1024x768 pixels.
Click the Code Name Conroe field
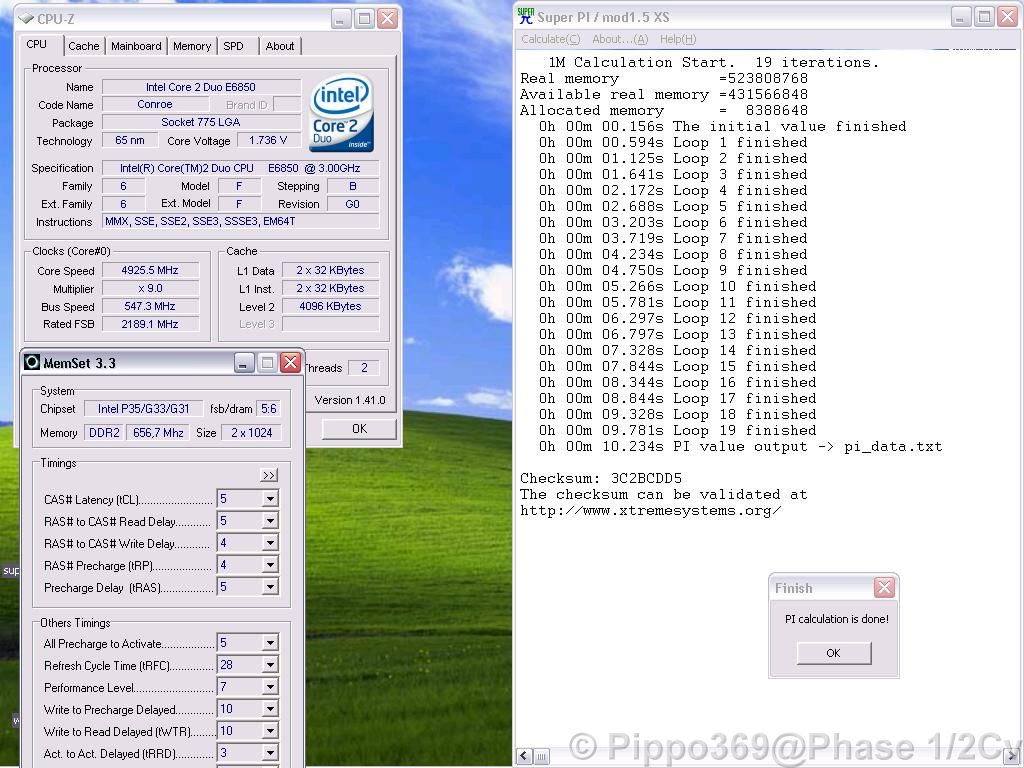point(155,104)
